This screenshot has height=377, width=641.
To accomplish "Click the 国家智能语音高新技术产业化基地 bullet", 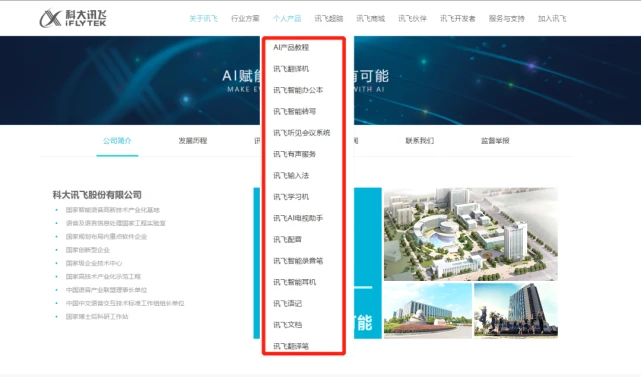I will click(112, 210).
